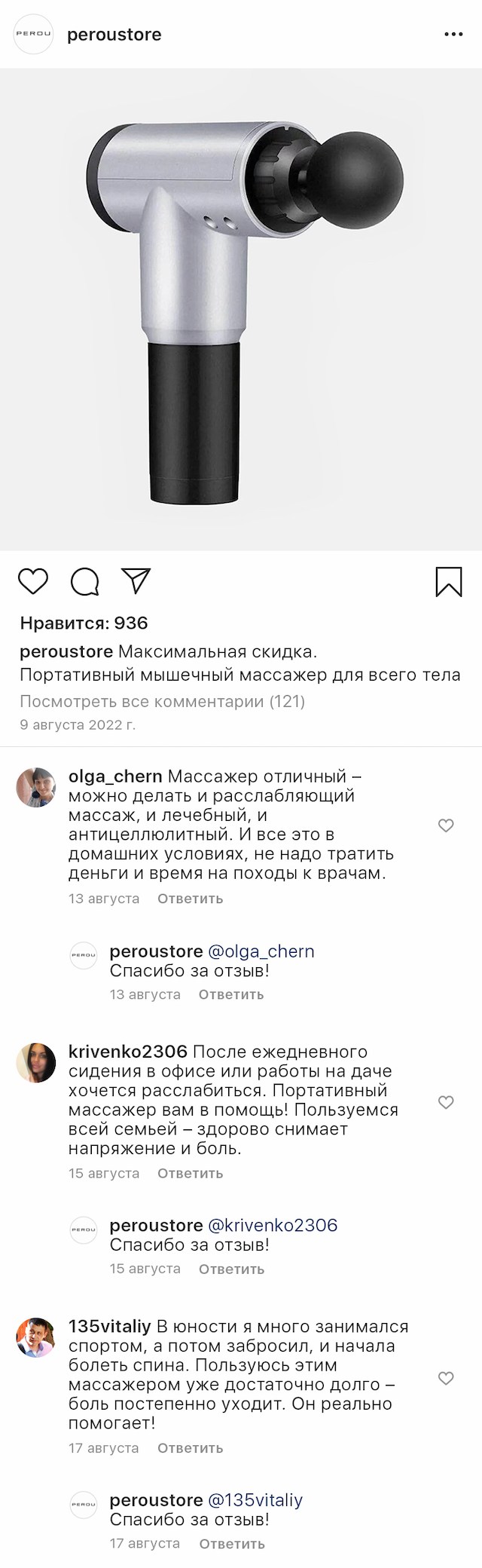Open comments via the speech bubble icon
Image resolution: width=482 pixels, height=1568 pixels.
pyautogui.click(x=84, y=581)
